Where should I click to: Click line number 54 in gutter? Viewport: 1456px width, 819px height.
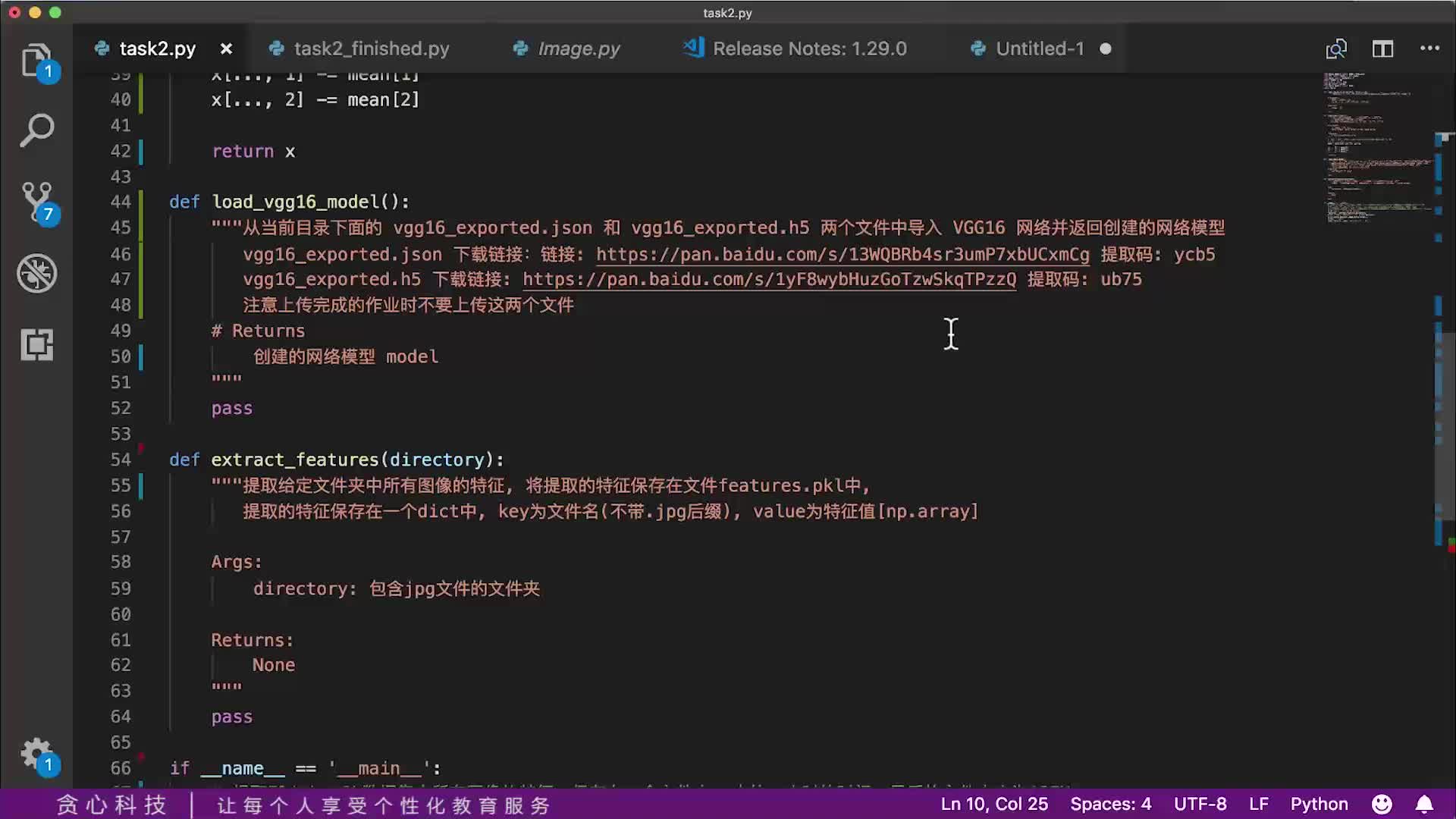pyautogui.click(x=121, y=460)
